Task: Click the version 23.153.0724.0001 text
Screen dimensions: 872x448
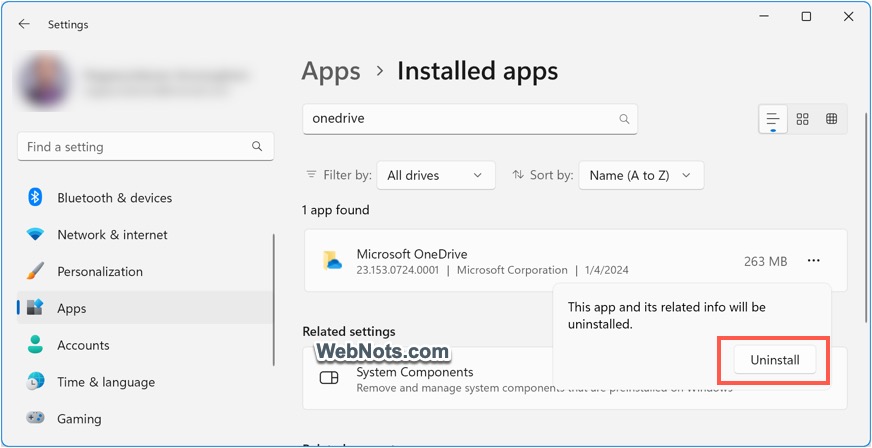Action: (397, 271)
